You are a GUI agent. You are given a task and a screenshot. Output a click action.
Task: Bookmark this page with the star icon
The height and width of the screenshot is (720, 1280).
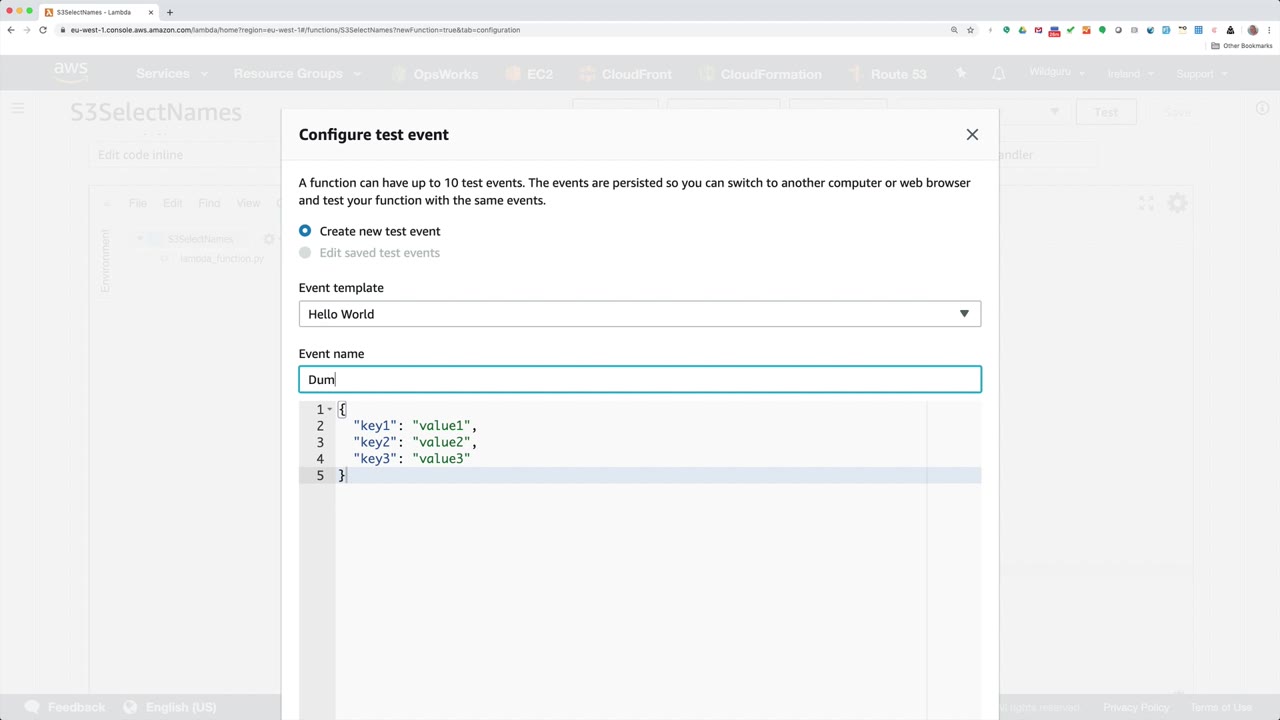click(x=970, y=30)
